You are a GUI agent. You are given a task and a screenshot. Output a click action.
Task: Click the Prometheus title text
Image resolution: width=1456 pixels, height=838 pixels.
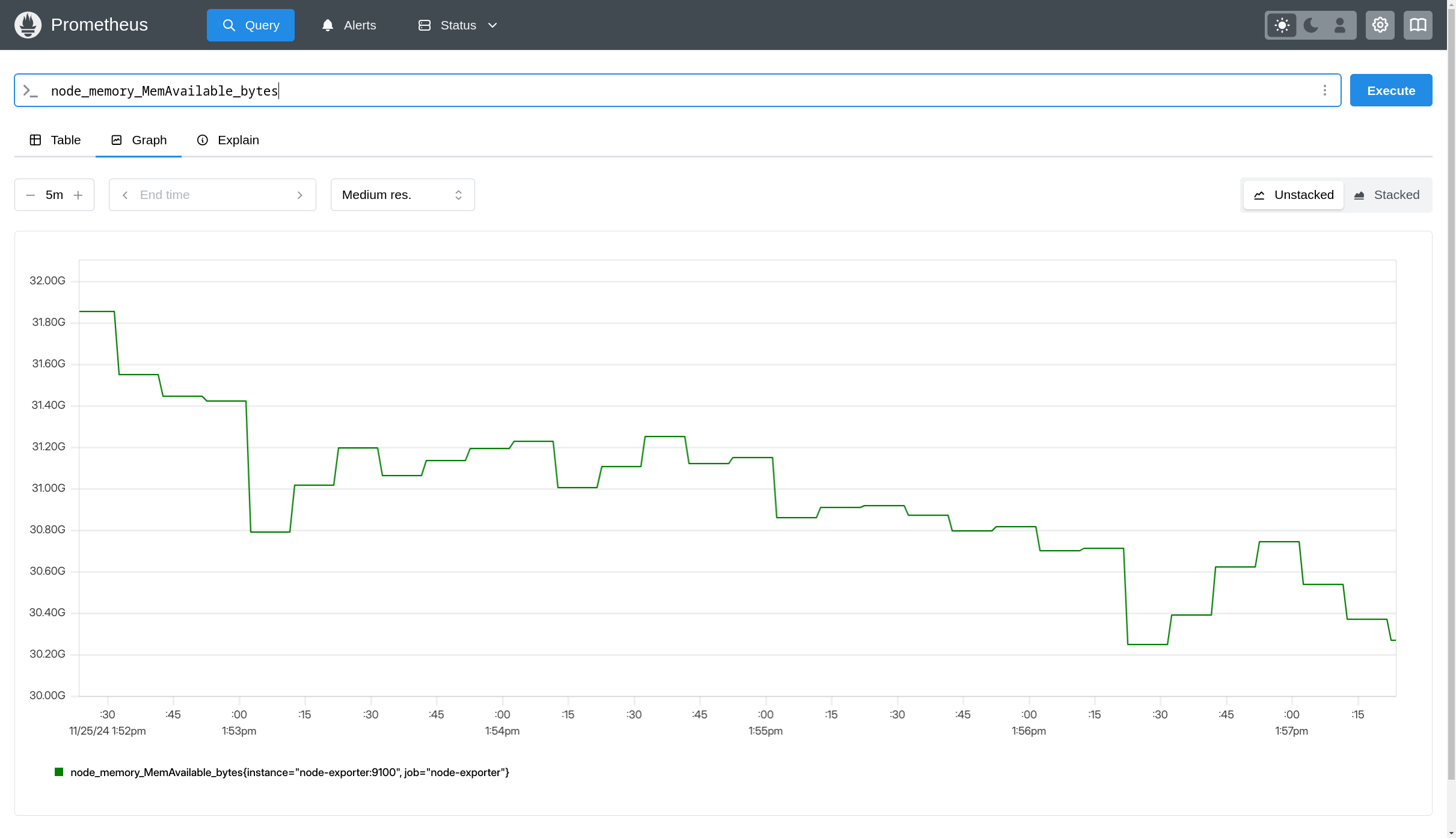99,25
